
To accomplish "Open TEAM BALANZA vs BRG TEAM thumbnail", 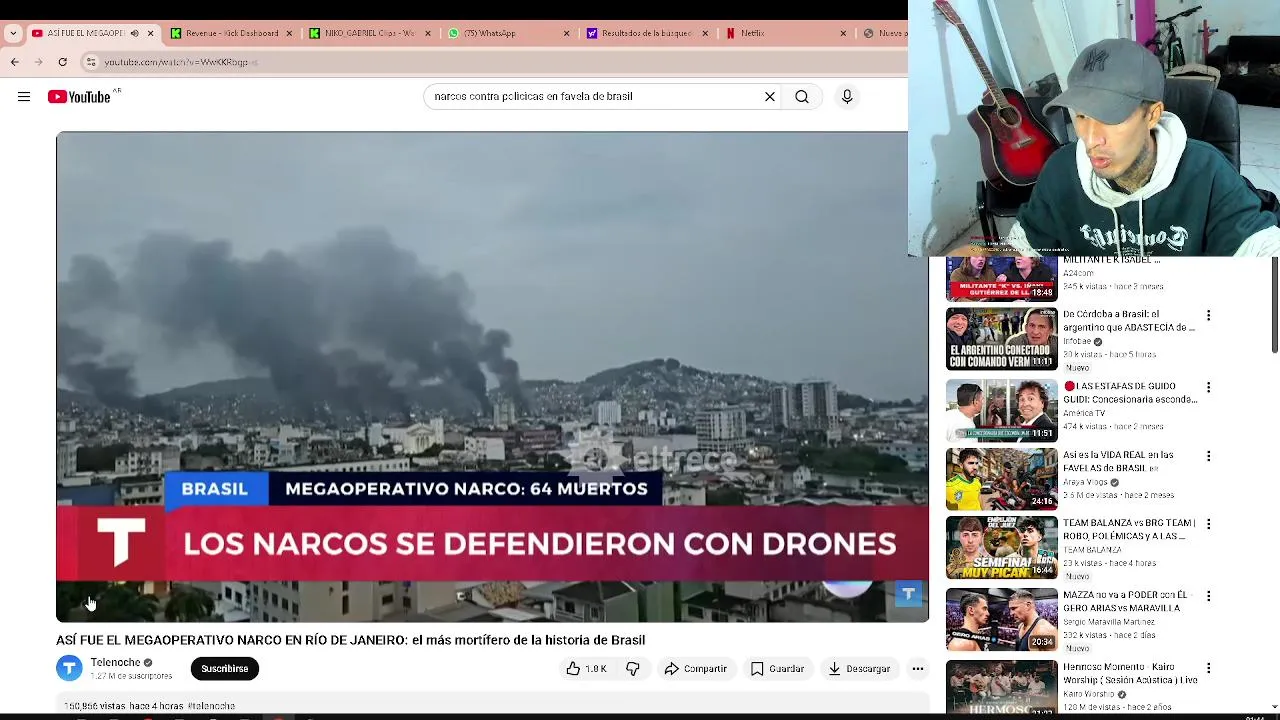I will (1001, 548).
